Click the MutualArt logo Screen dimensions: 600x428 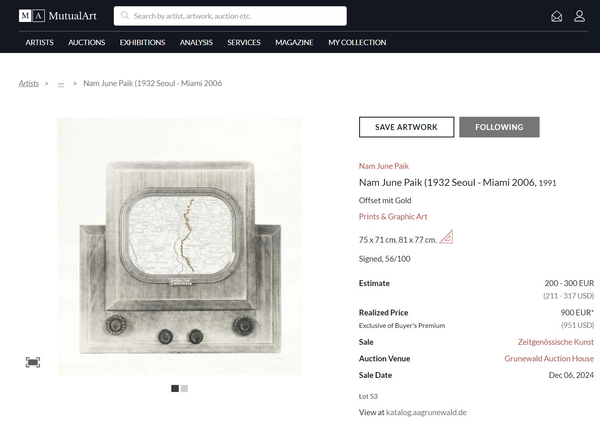pos(59,16)
